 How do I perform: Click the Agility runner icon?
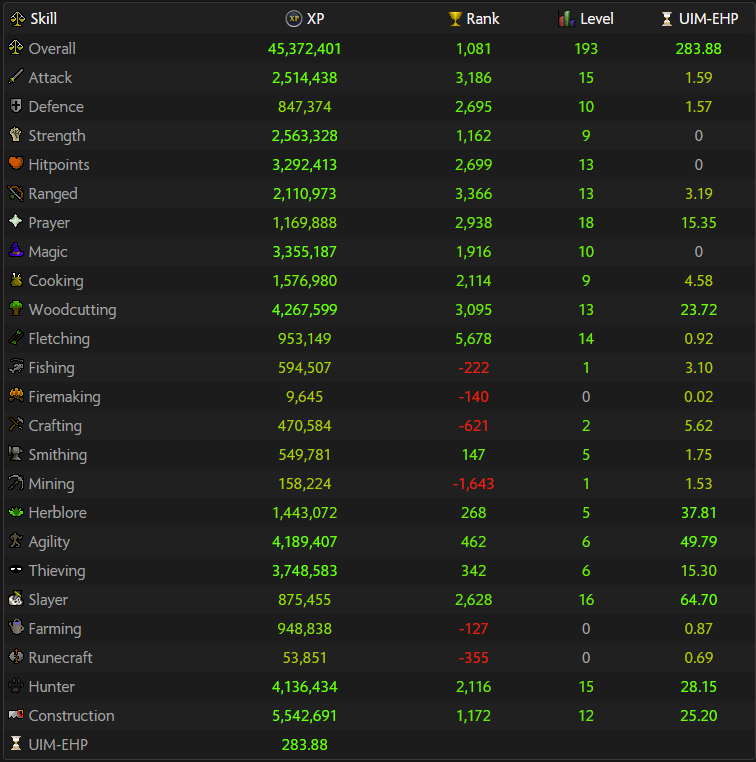(16, 541)
